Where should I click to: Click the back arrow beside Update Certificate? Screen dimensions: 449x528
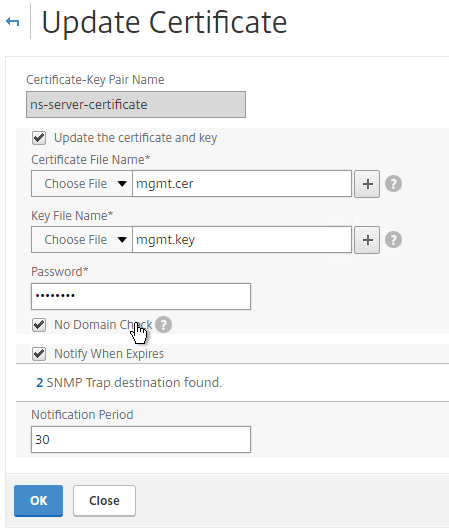click(13, 22)
